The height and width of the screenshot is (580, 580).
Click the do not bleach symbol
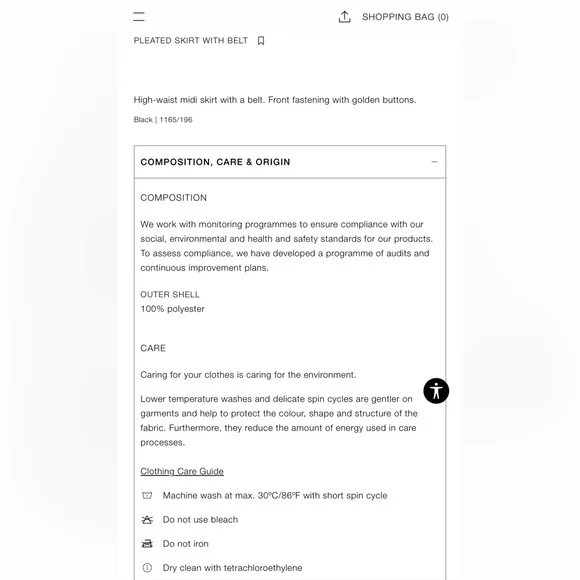[147, 520]
